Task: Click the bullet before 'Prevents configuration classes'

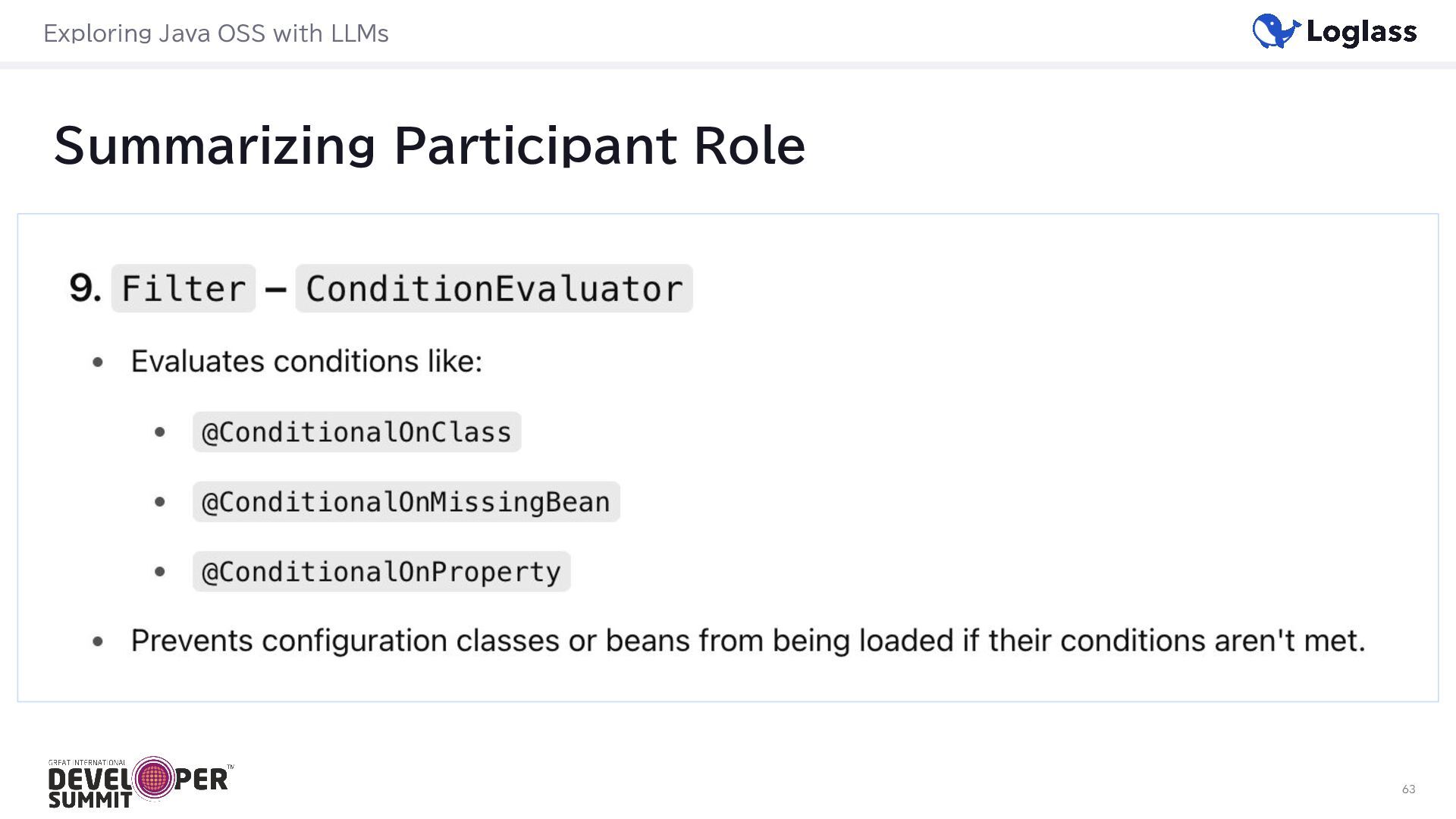Action: coord(98,642)
